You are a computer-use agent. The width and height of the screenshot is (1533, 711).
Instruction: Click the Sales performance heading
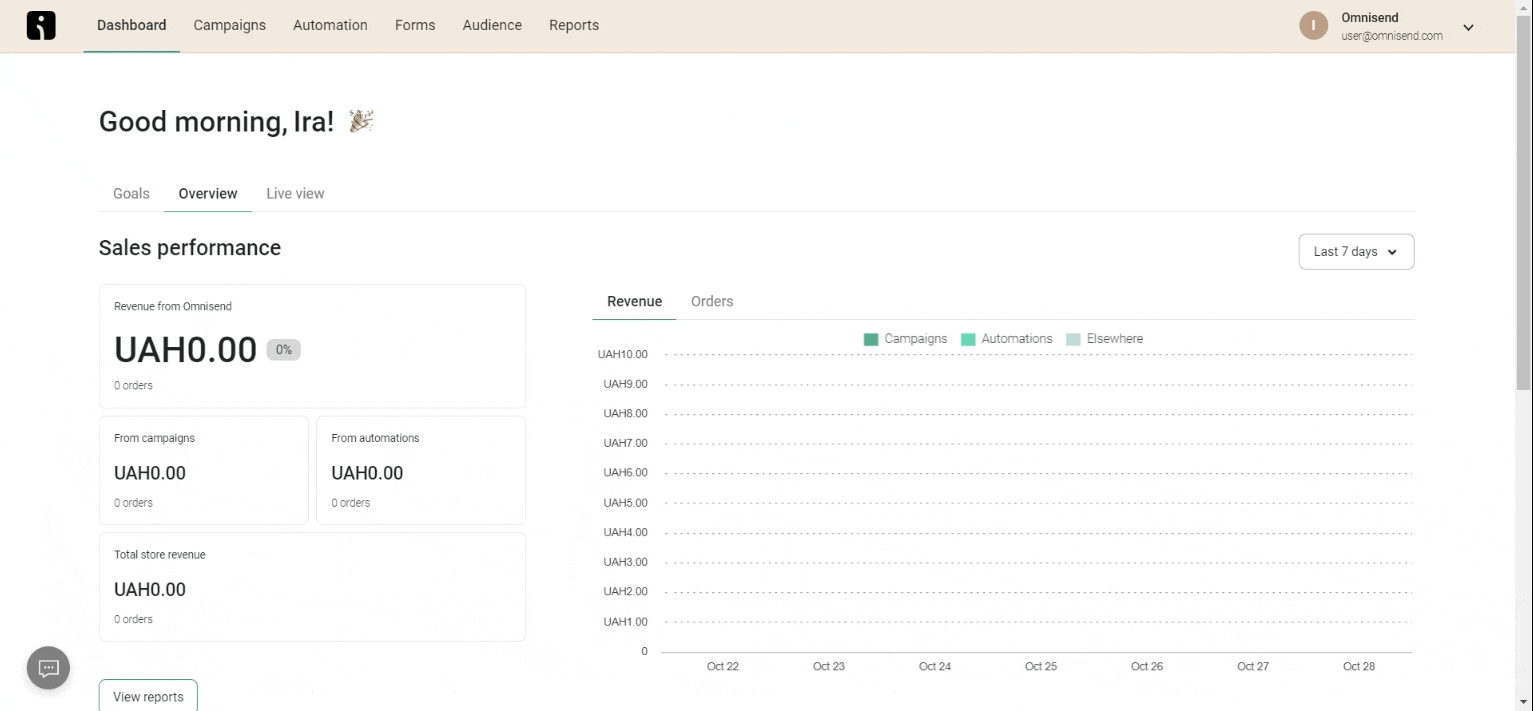click(190, 248)
